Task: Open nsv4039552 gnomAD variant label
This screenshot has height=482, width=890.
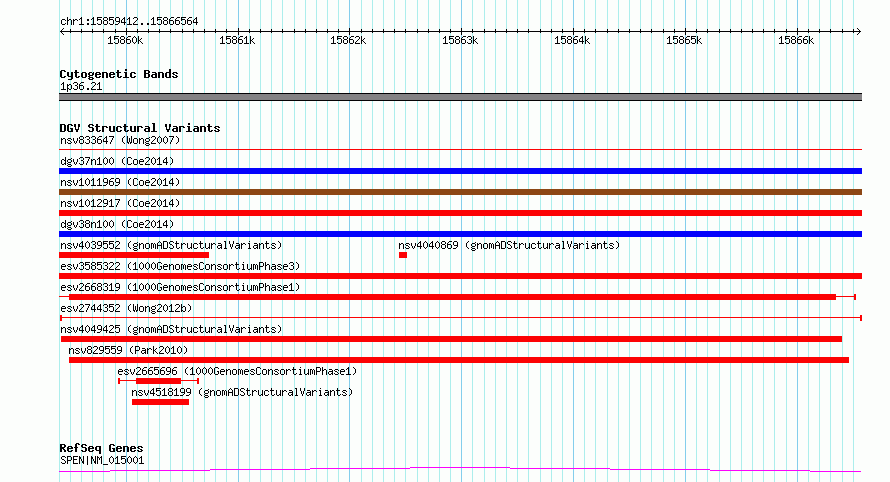Action: tap(171, 245)
